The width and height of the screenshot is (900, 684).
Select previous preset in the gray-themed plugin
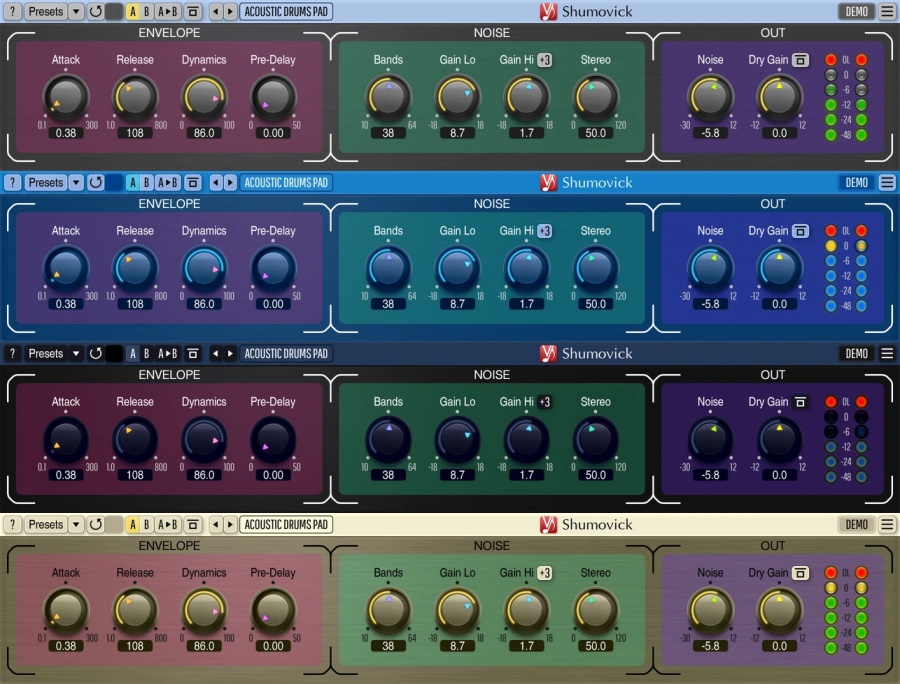click(x=216, y=11)
